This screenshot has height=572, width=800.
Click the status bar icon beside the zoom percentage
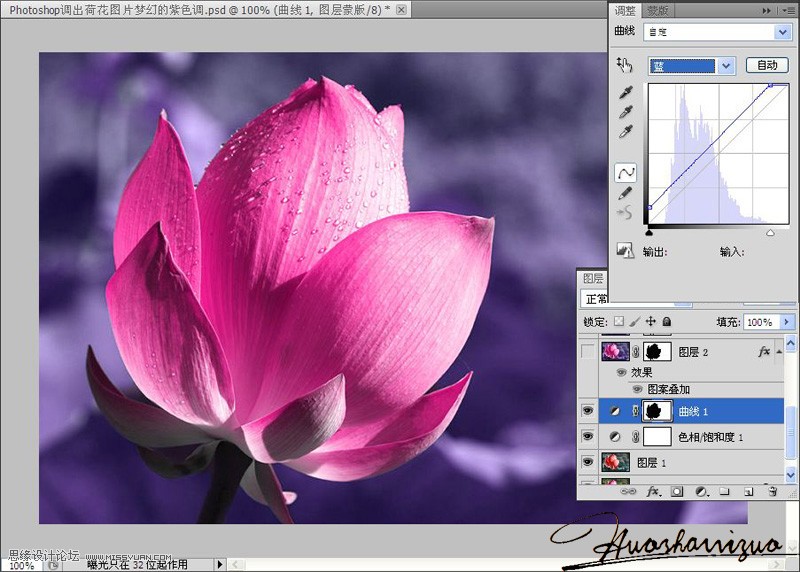pyautogui.click(x=53, y=565)
